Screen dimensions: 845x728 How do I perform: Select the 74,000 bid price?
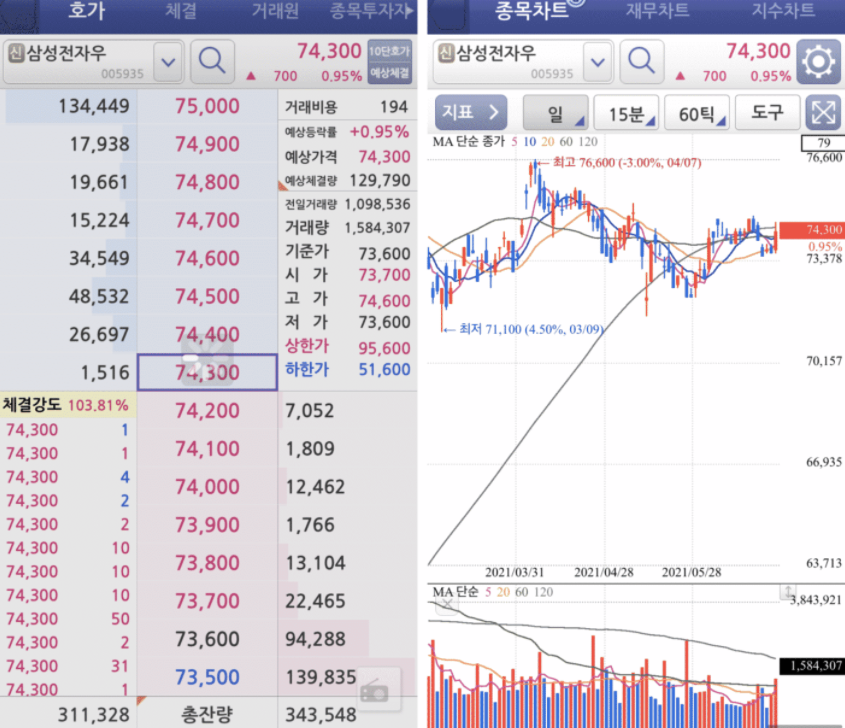(x=207, y=487)
